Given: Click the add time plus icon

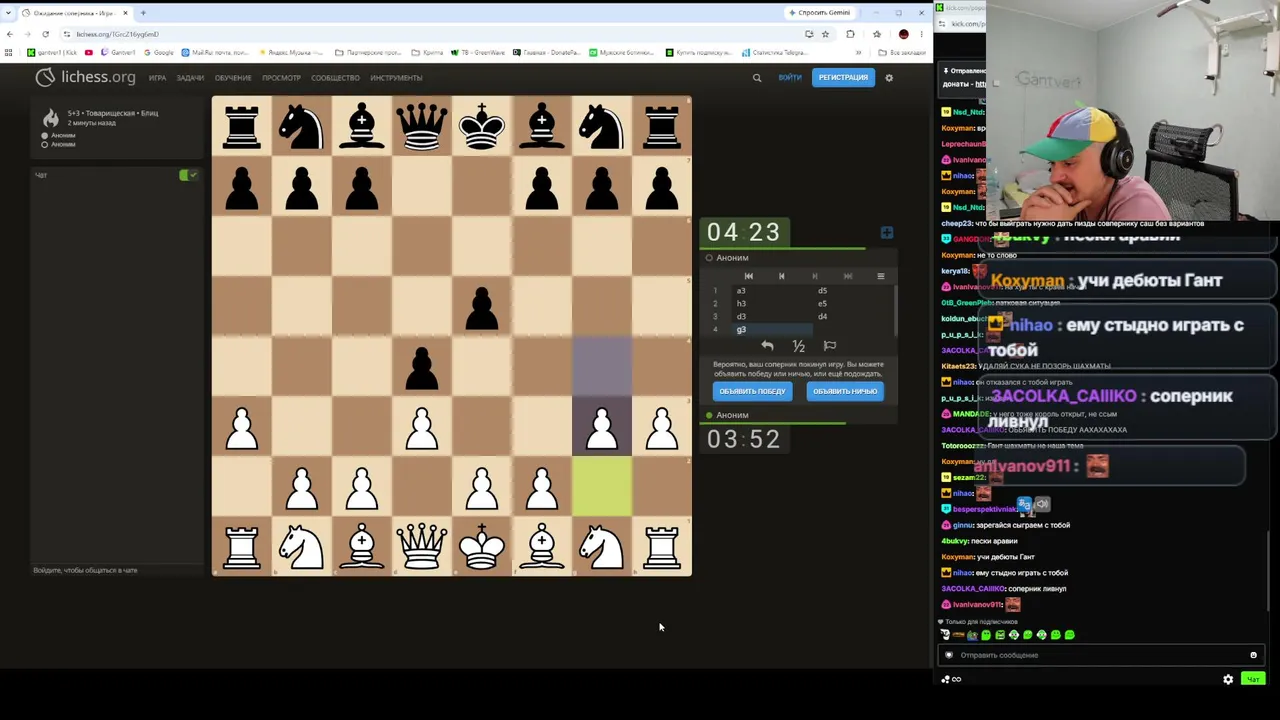Looking at the screenshot, I should click(x=886, y=232).
